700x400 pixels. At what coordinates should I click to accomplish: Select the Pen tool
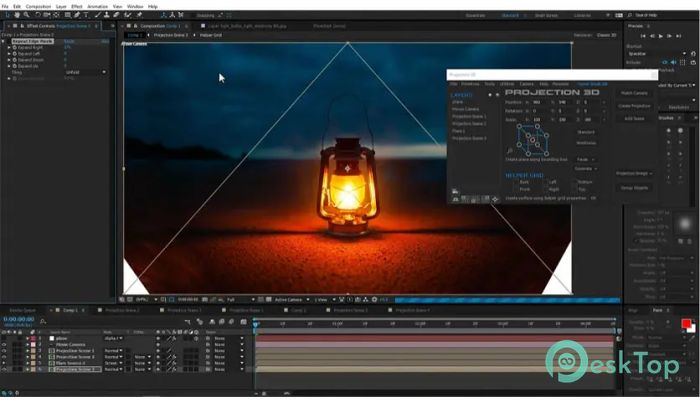point(77,15)
